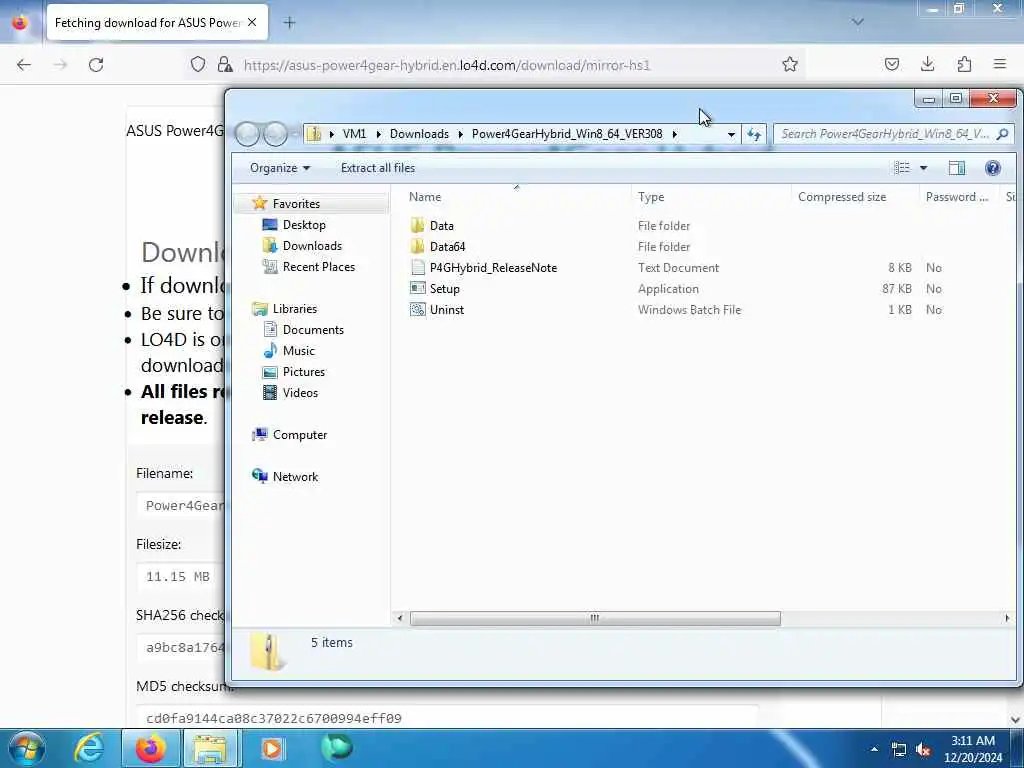
Task: Open the Firefox hamburger menu
Action: (1000, 64)
